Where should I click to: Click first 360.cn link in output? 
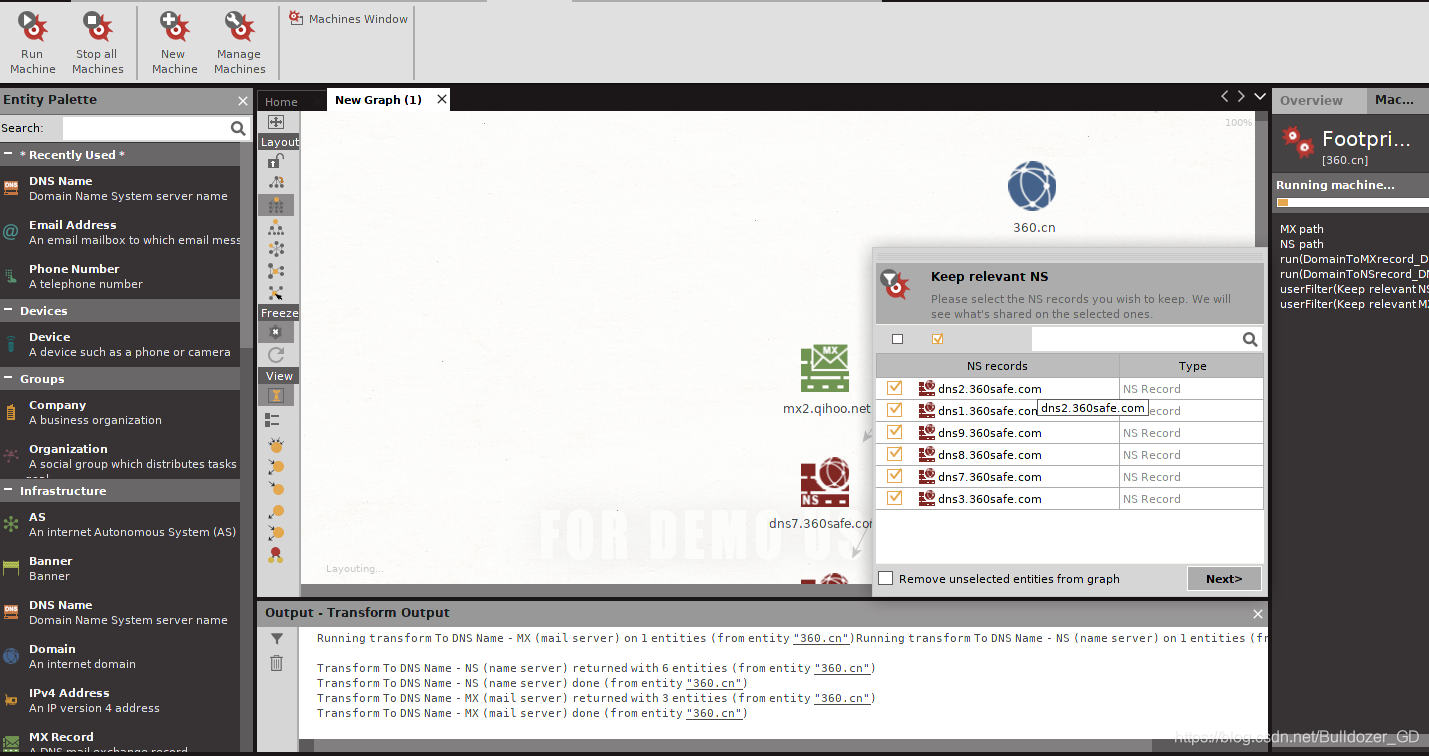tap(824, 638)
